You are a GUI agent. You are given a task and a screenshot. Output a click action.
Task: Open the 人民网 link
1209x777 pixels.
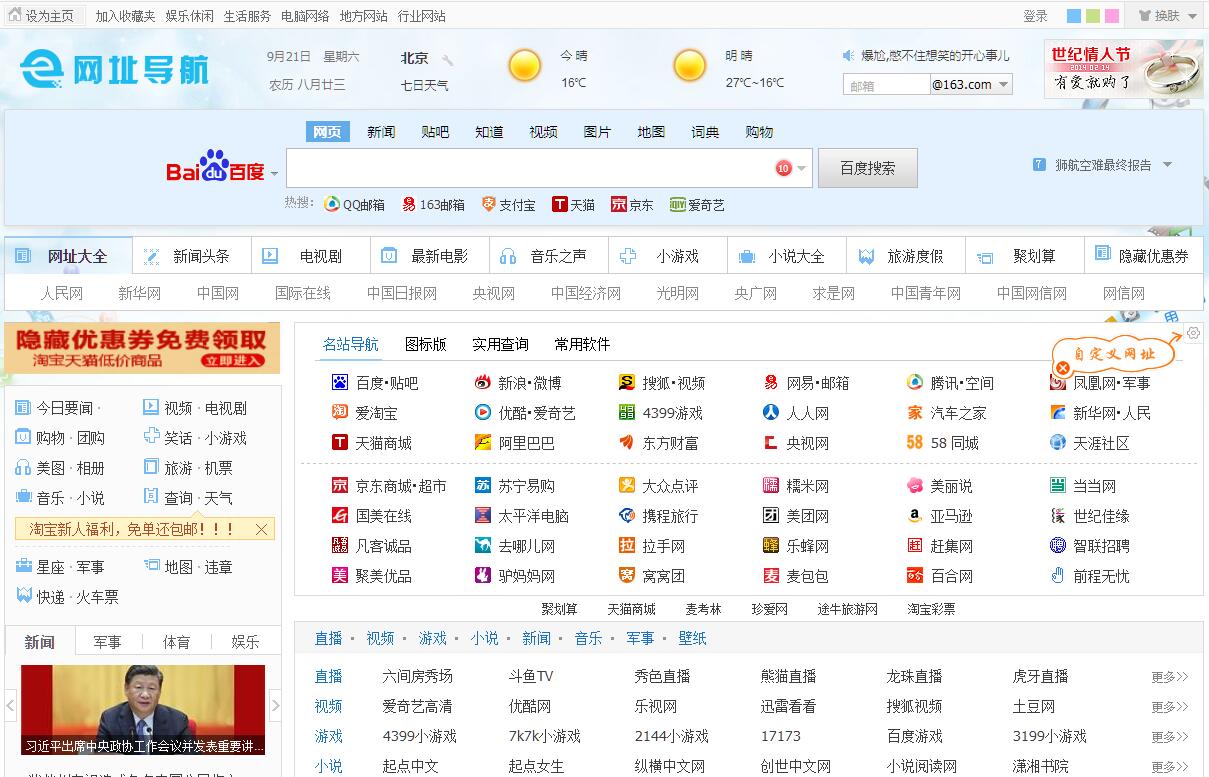click(62, 293)
